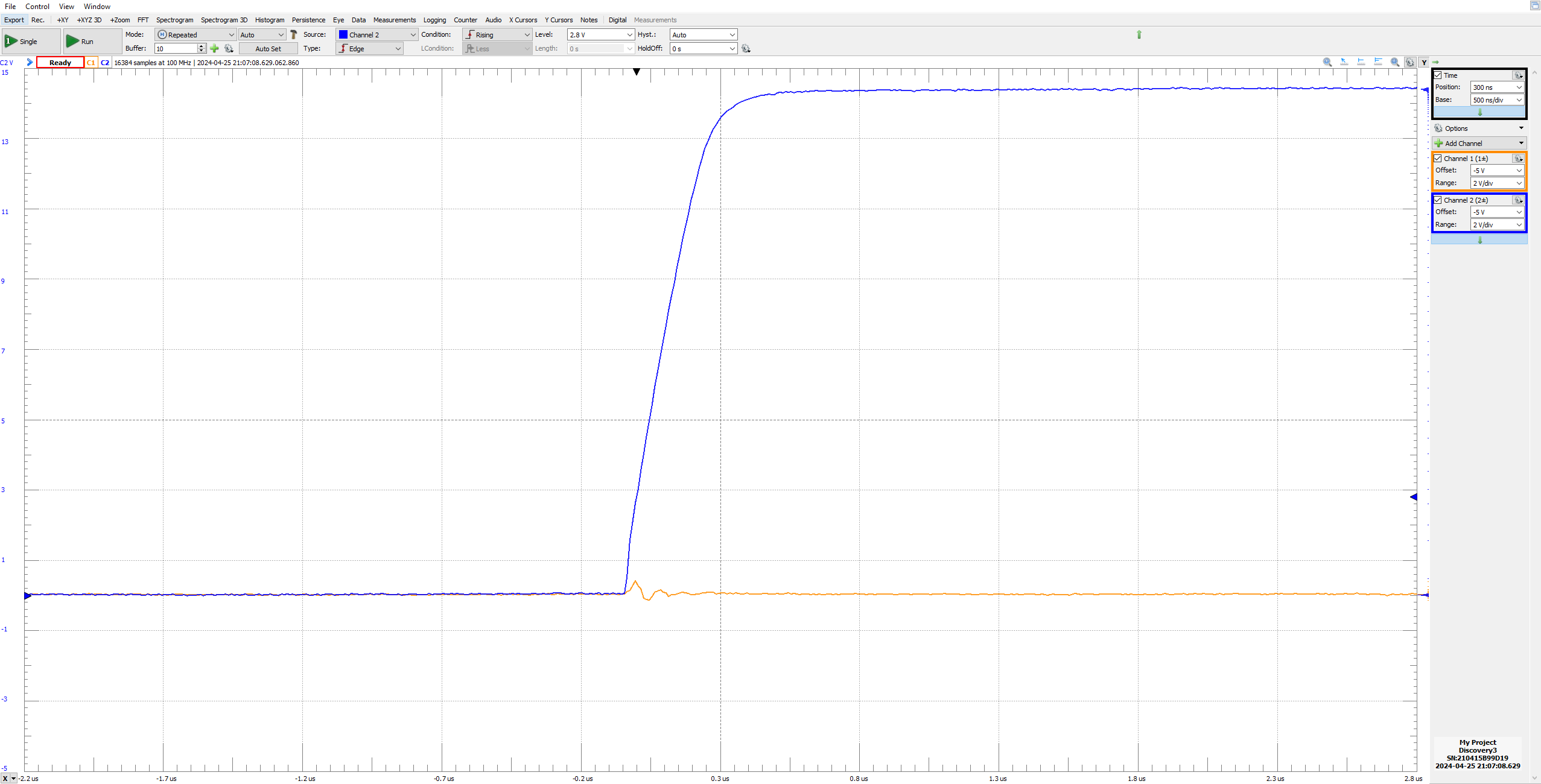Open buffer options gear next to Buffer

coord(229,48)
